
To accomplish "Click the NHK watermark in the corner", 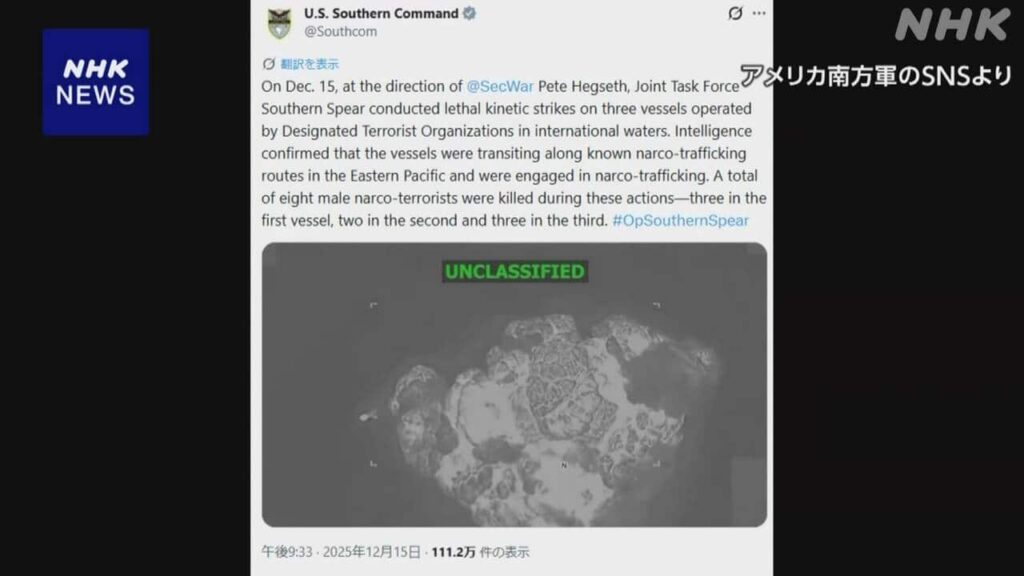I will coord(953,25).
